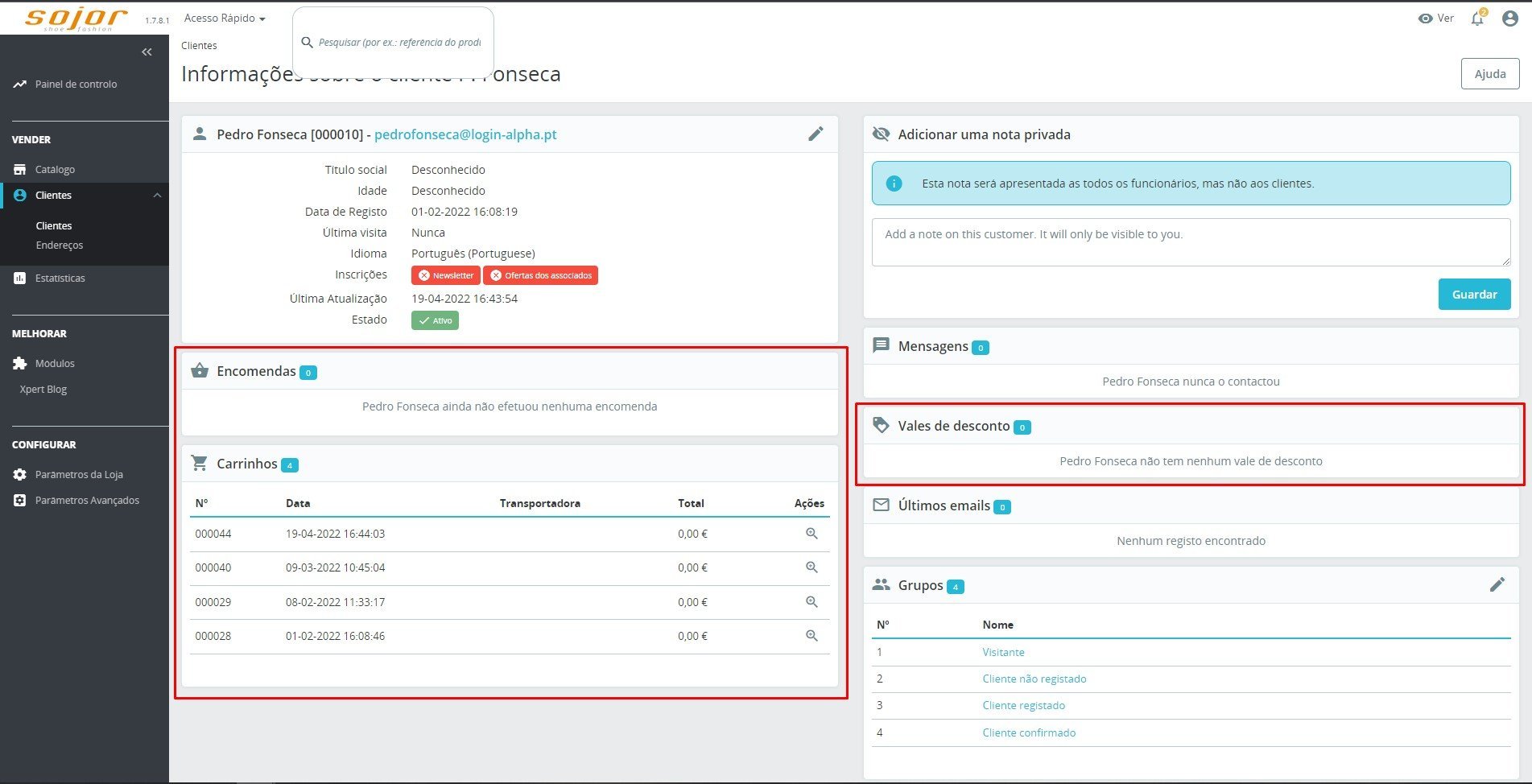Edit Grupos panel pencil icon

[x=1497, y=584]
